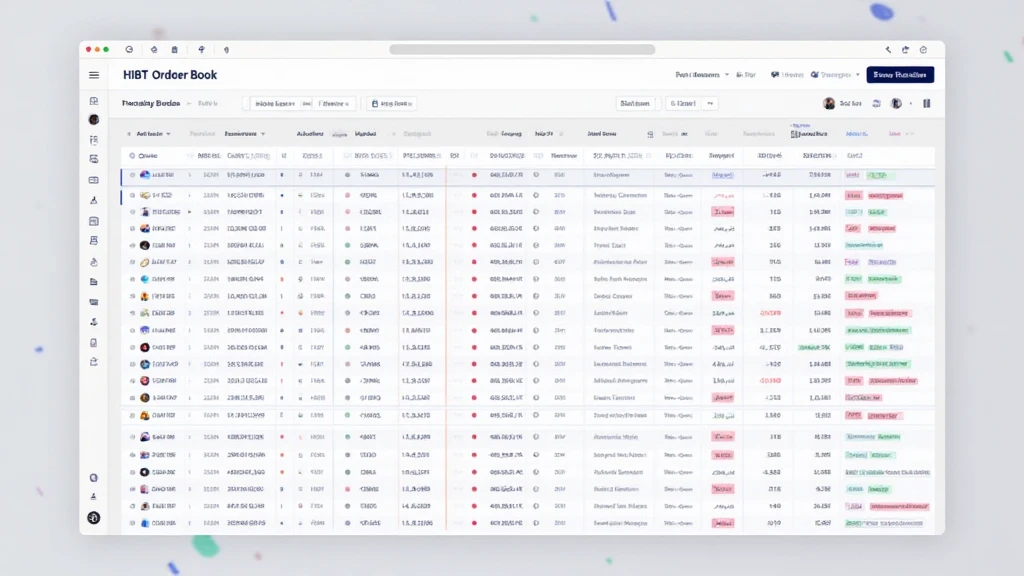This screenshot has width=1024, height=576.
Task: Click the lock icon button in the toolbar
Action: [392, 103]
